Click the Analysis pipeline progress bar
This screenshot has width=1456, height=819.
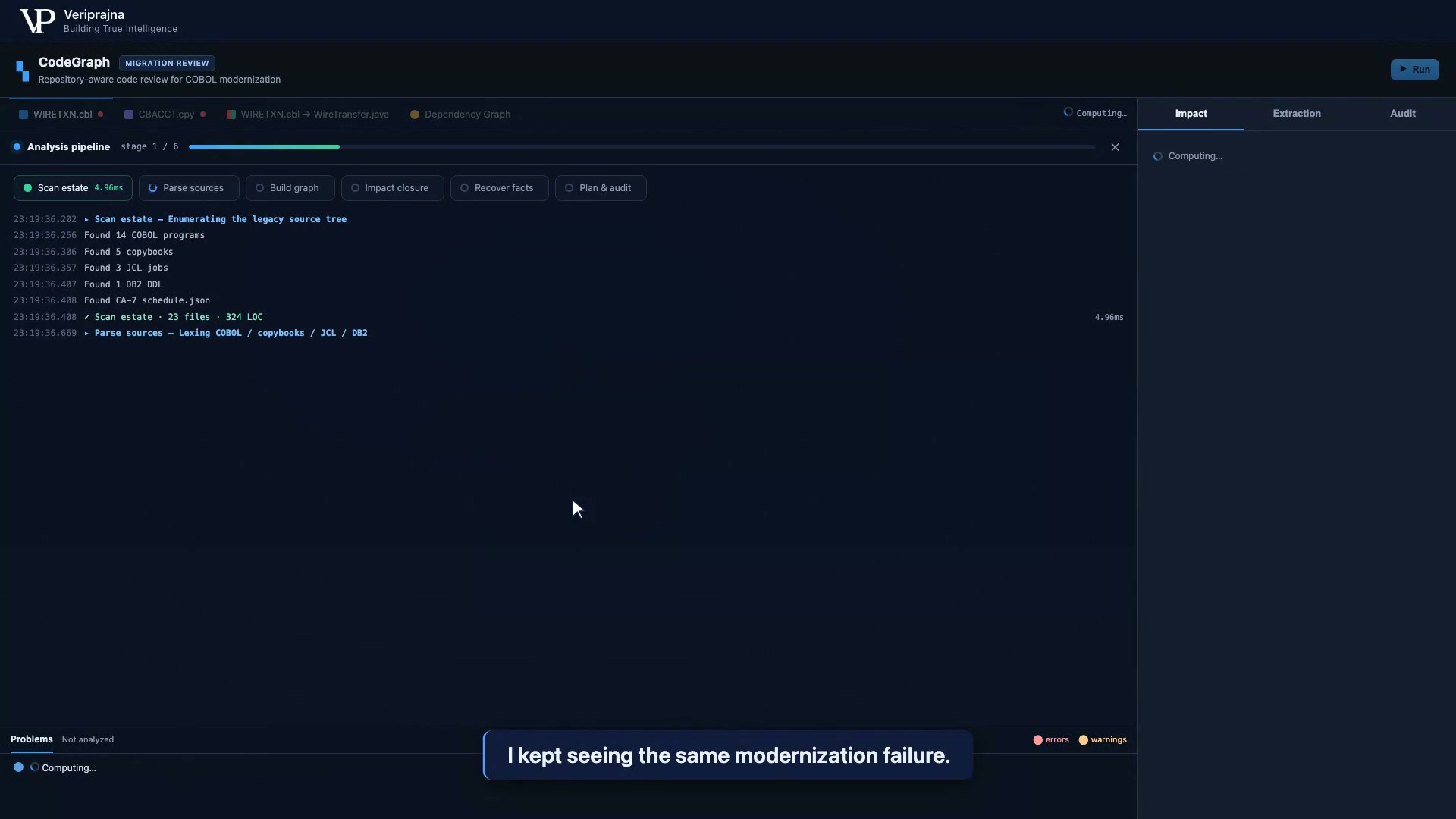pyautogui.click(x=642, y=147)
